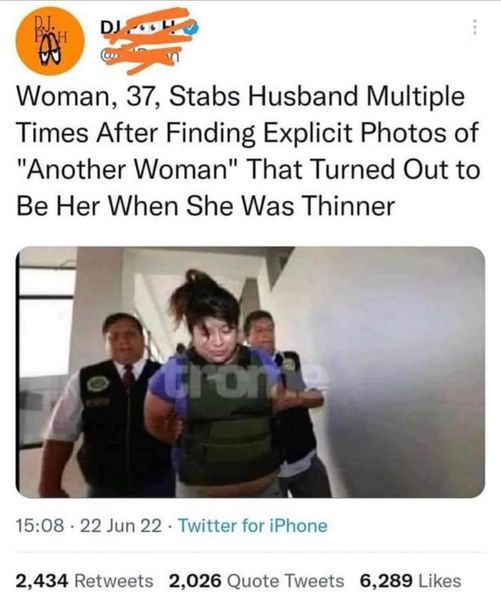View the 2,026 Quote Tweets list
Viewport: 501px width, 600px height.
click(256, 580)
